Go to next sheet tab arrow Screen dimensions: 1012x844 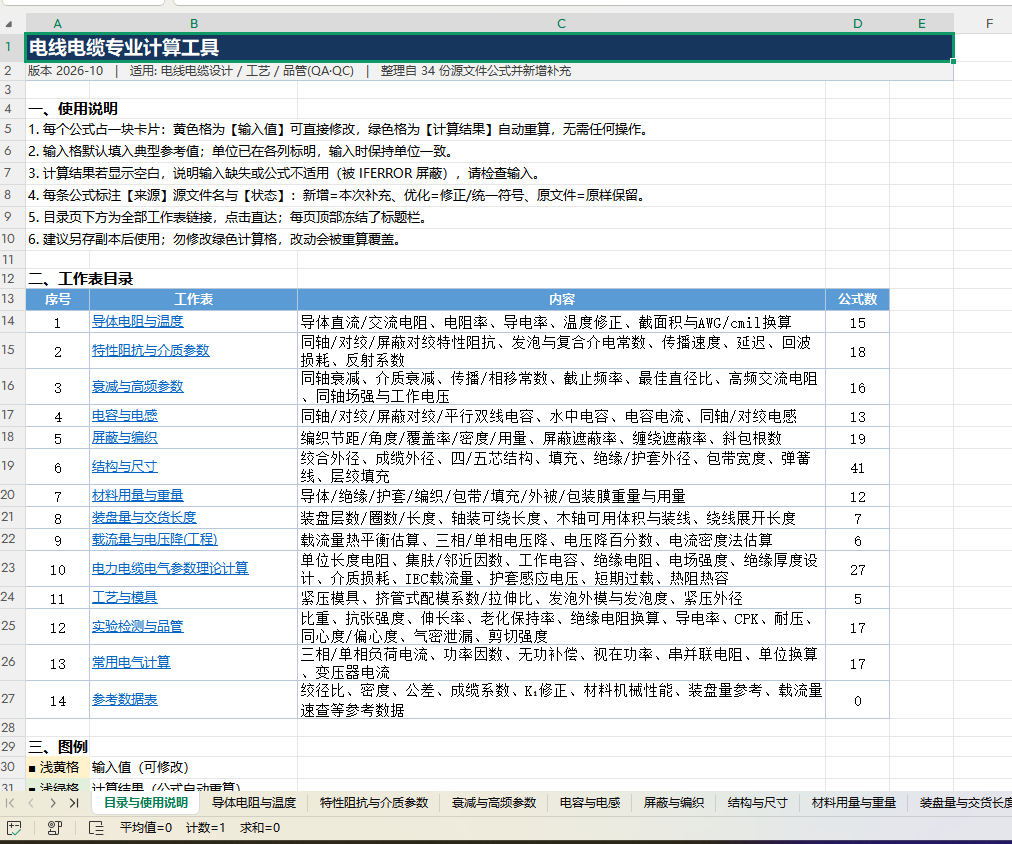tap(53, 803)
